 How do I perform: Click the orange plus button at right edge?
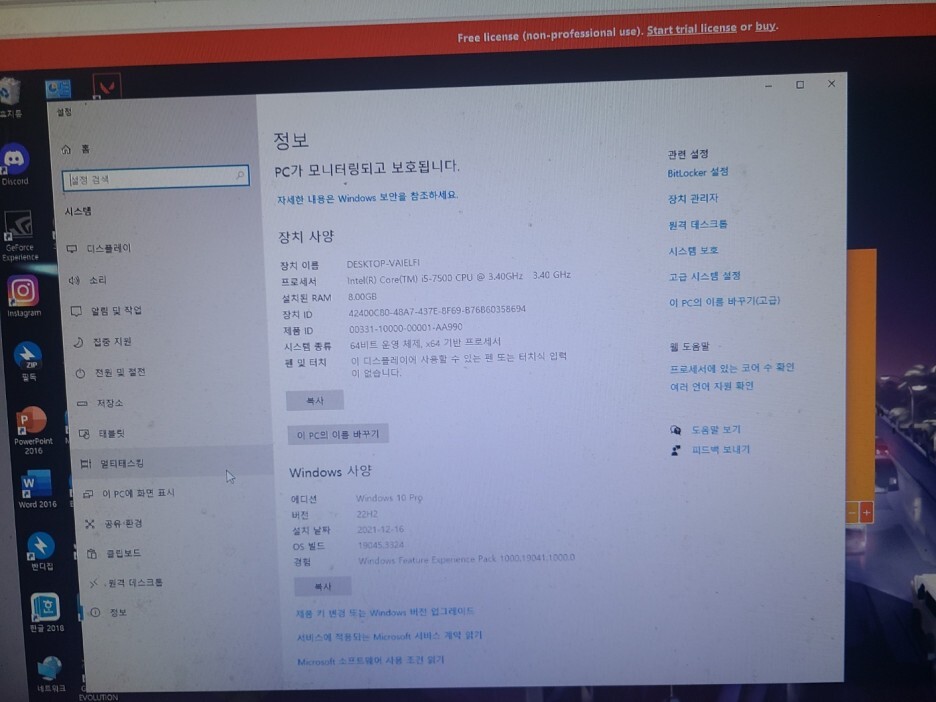pos(866,512)
